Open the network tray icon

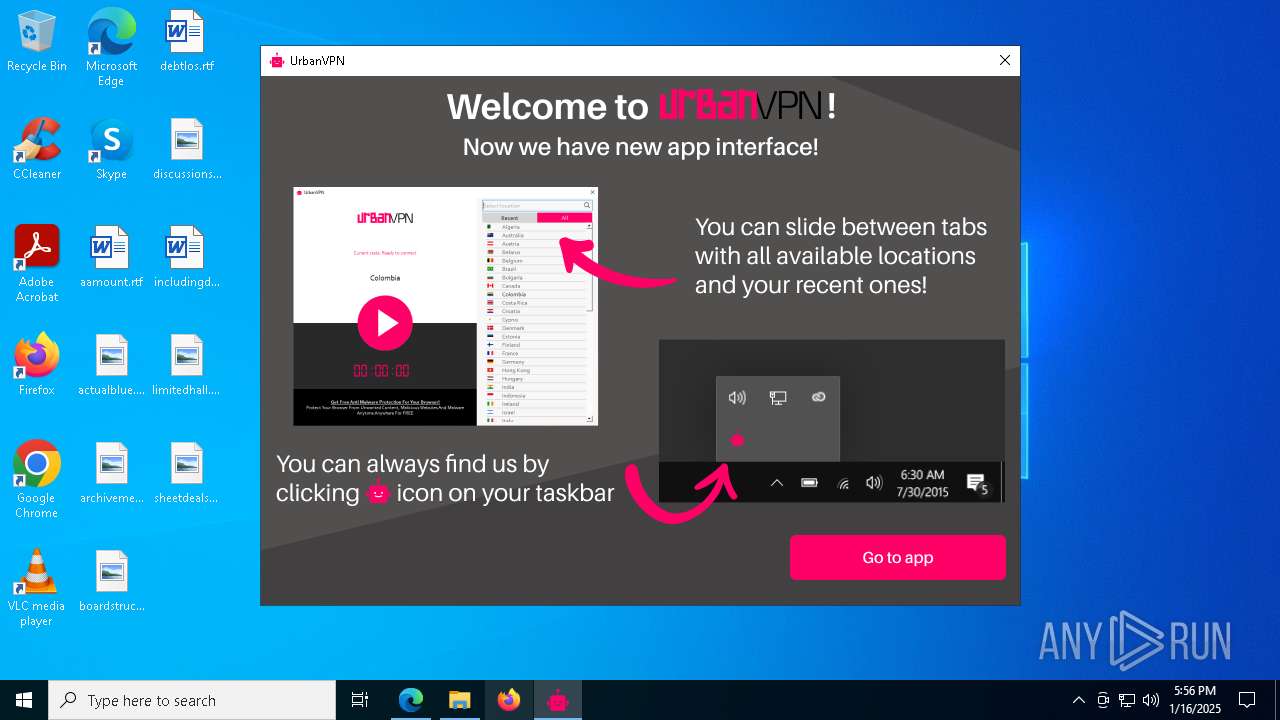pyautogui.click(x=1127, y=700)
